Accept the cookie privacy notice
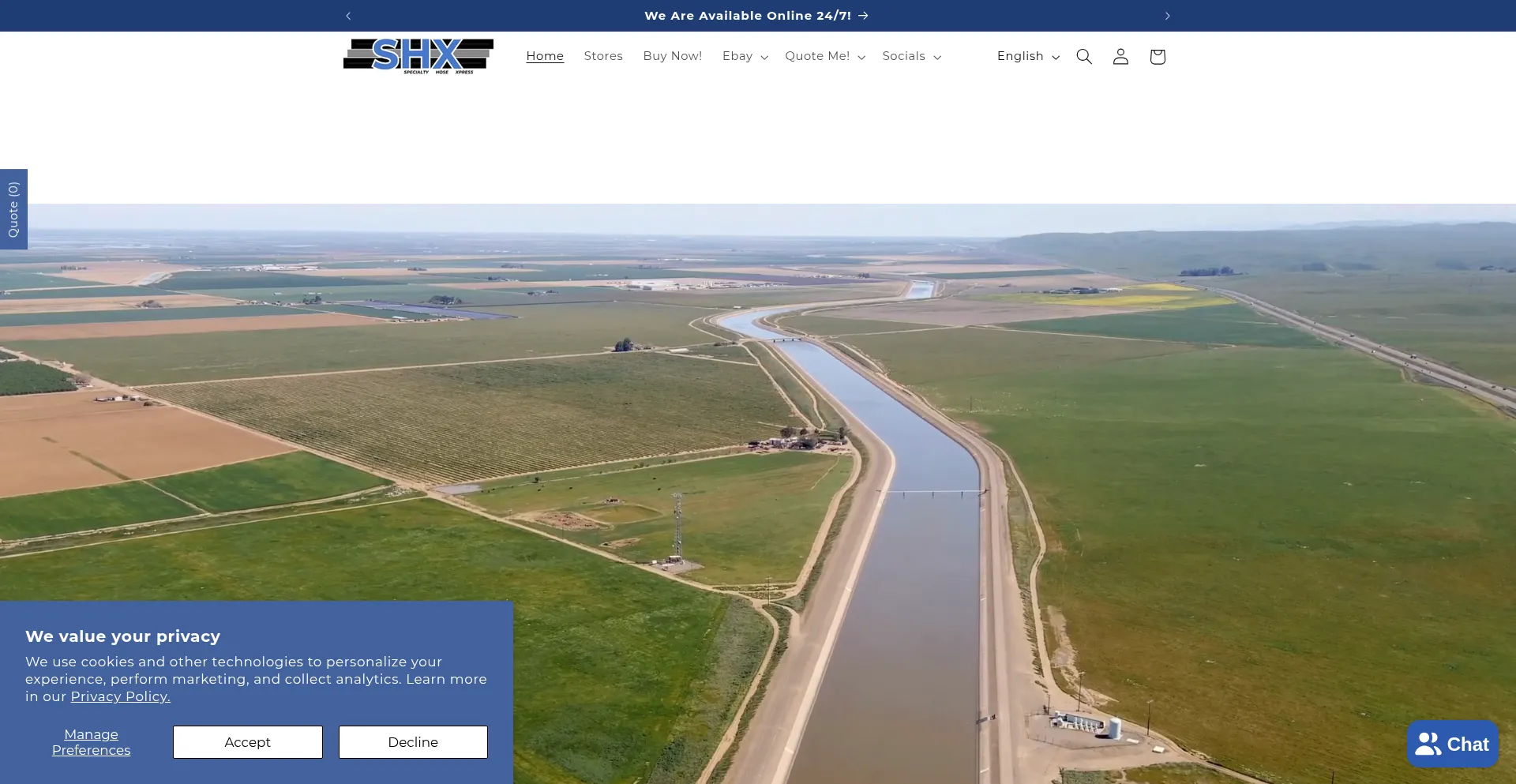Viewport: 1516px width, 784px height. pyautogui.click(x=247, y=742)
